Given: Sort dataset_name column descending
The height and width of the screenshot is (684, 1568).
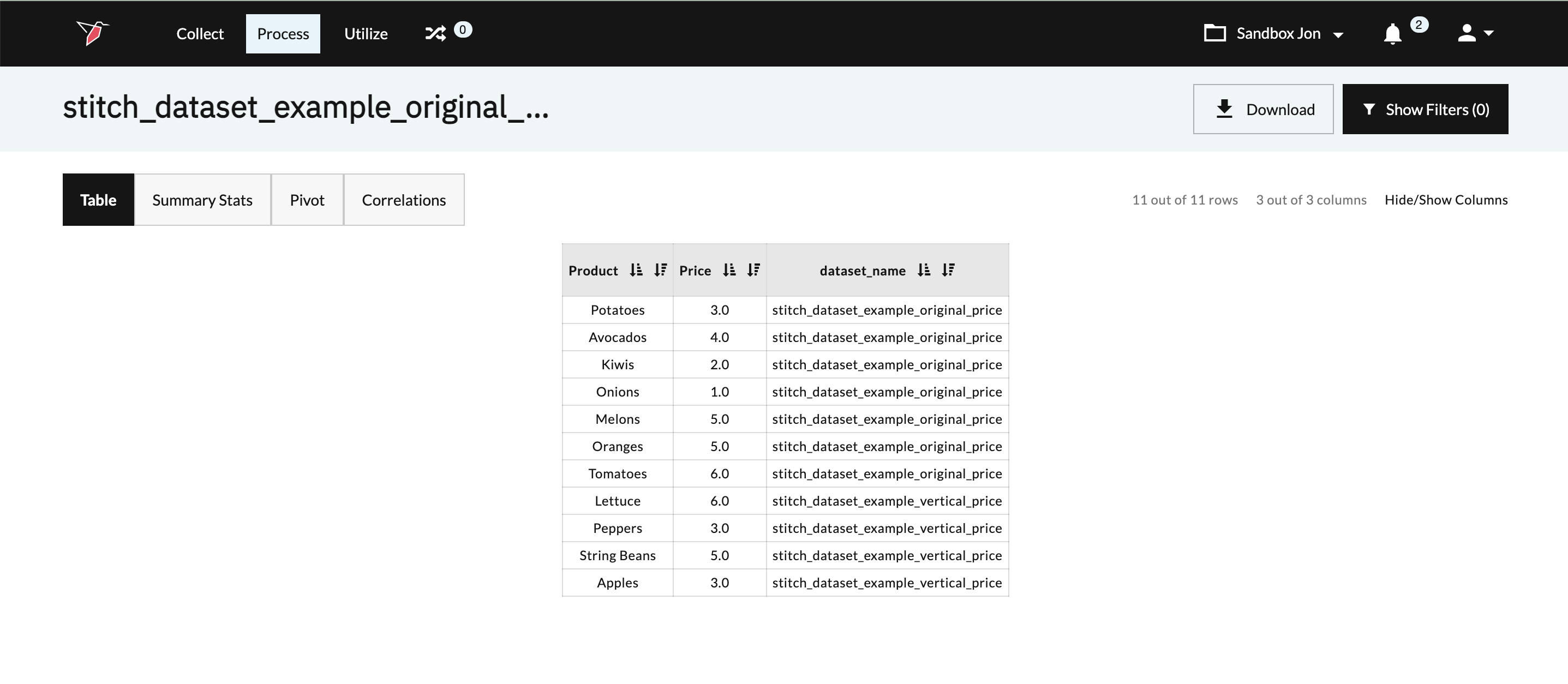Looking at the screenshot, I should pyautogui.click(x=948, y=270).
